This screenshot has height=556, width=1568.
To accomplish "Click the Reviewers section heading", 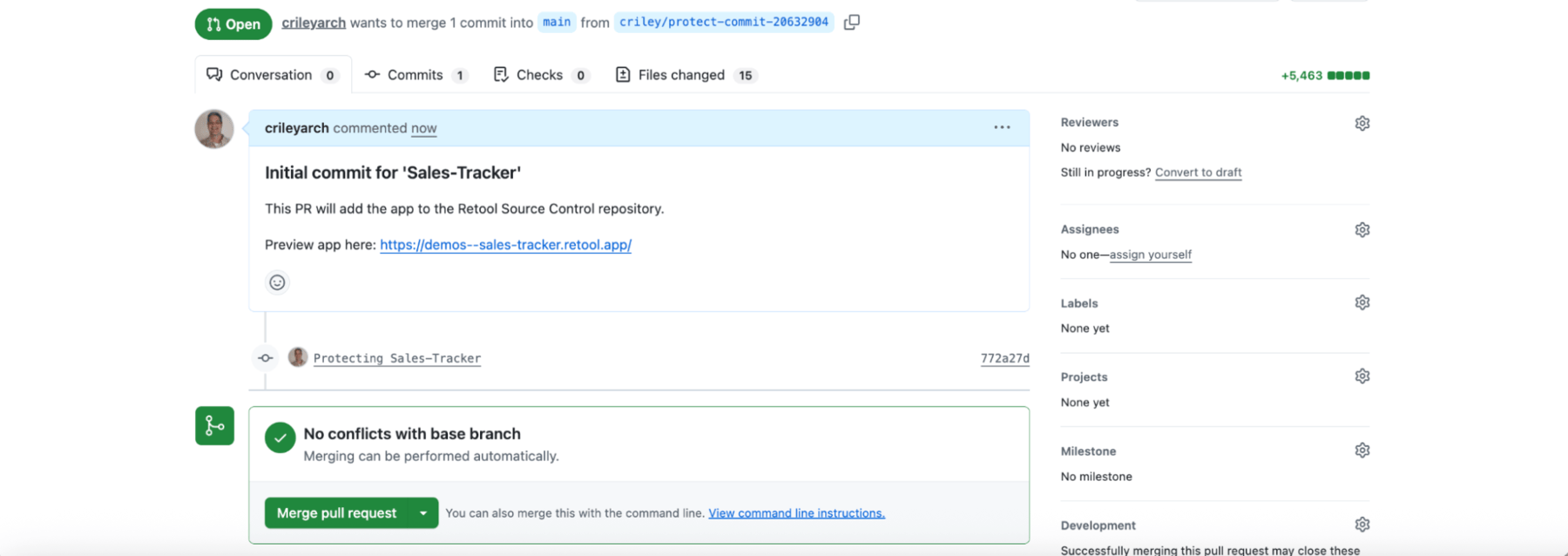I will [1089, 123].
